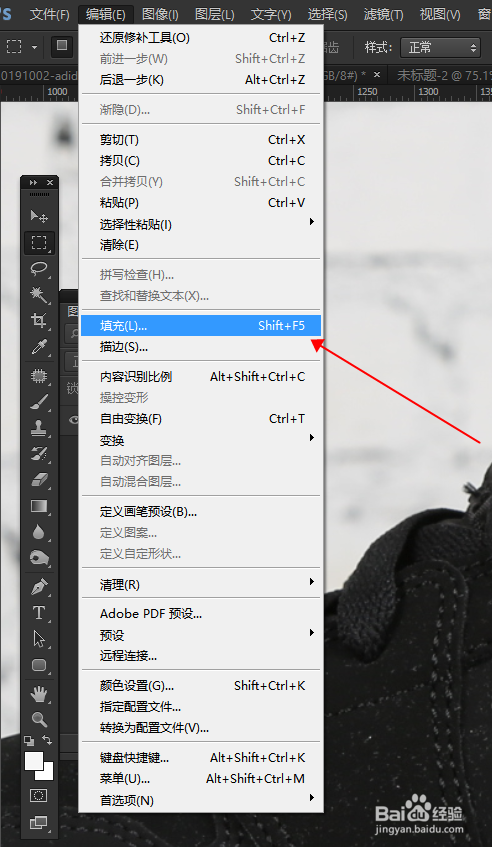Open the background color picker

(48, 774)
